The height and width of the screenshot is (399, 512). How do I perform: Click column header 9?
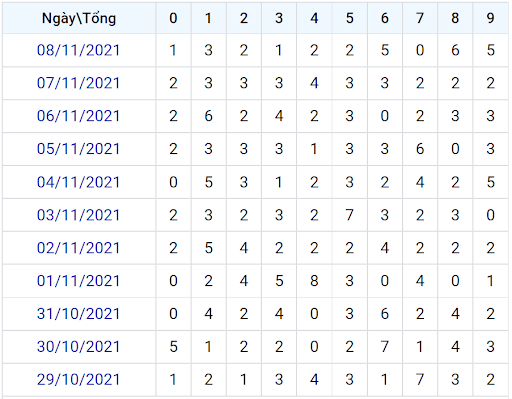coord(491,18)
